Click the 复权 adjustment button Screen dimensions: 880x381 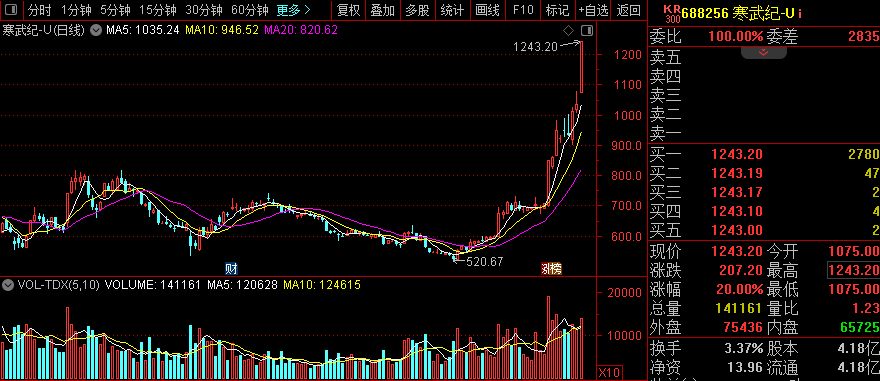click(348, 10)
